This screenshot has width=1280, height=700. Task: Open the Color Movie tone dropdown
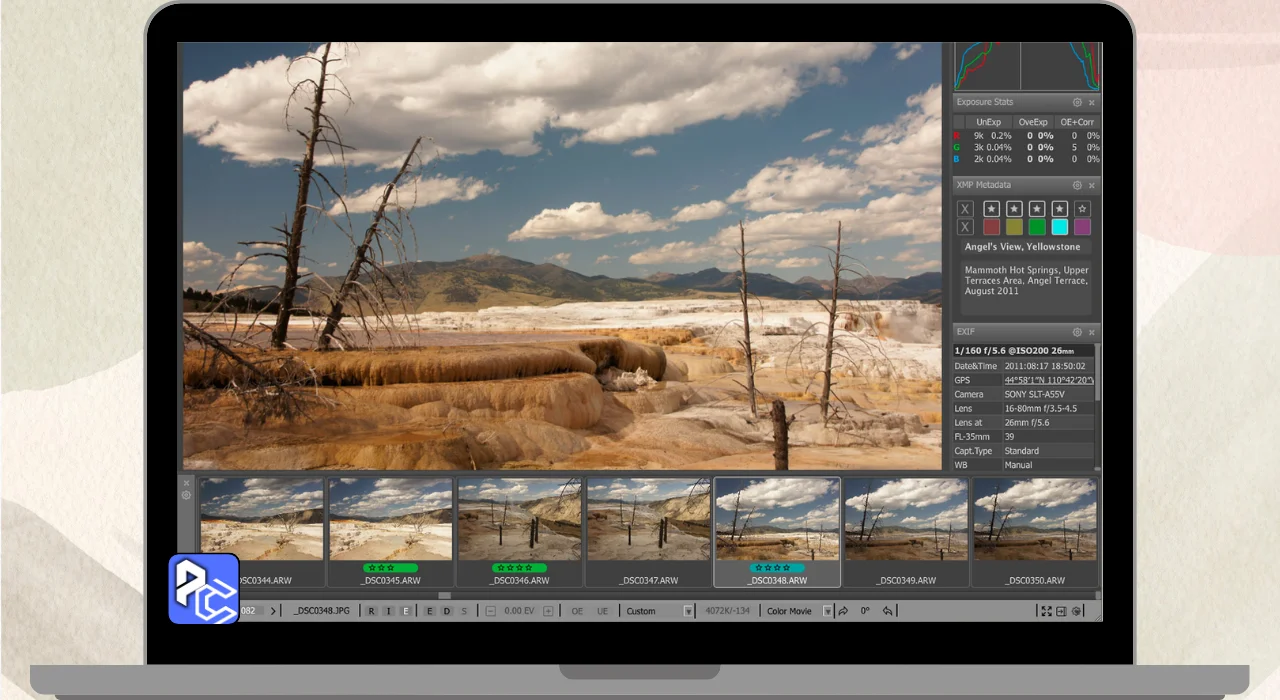(x=827, y=611)
